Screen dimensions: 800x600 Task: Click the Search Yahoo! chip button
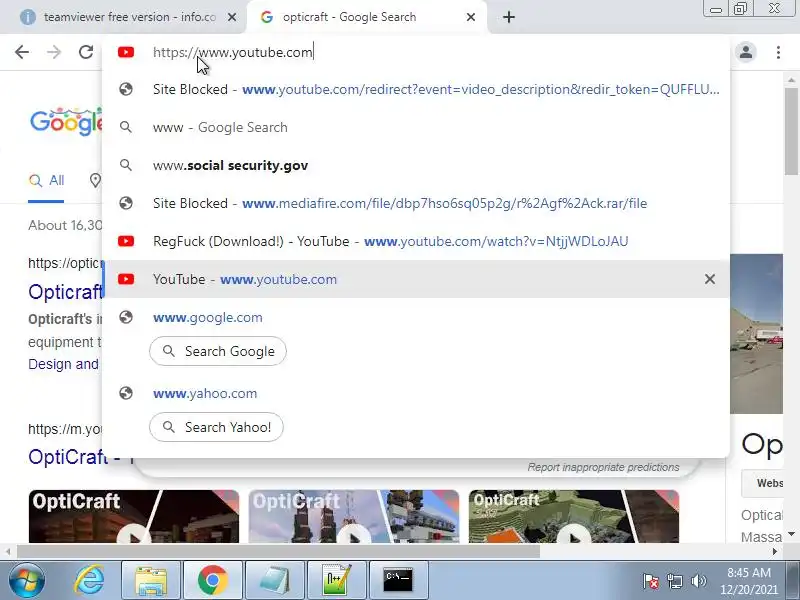[216, 427]
